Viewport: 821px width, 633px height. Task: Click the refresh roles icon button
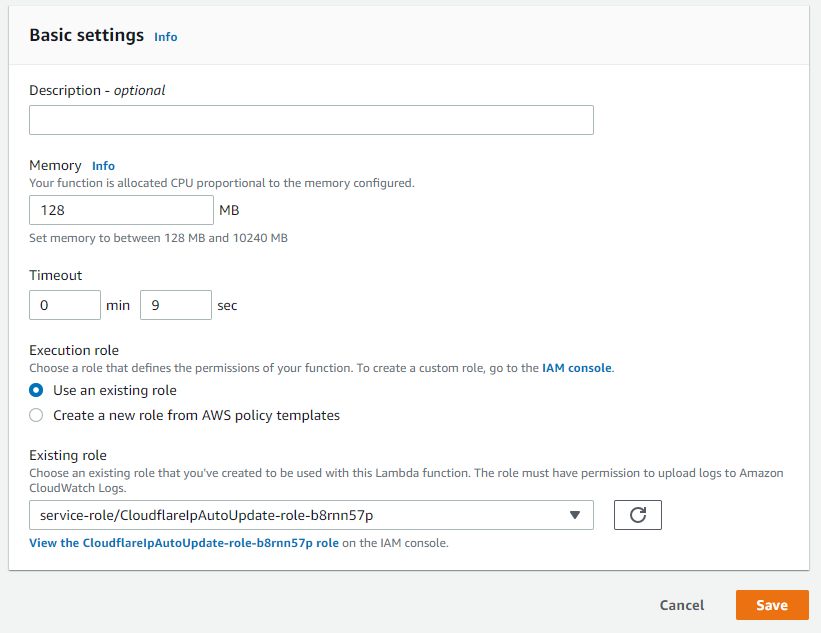637,515
